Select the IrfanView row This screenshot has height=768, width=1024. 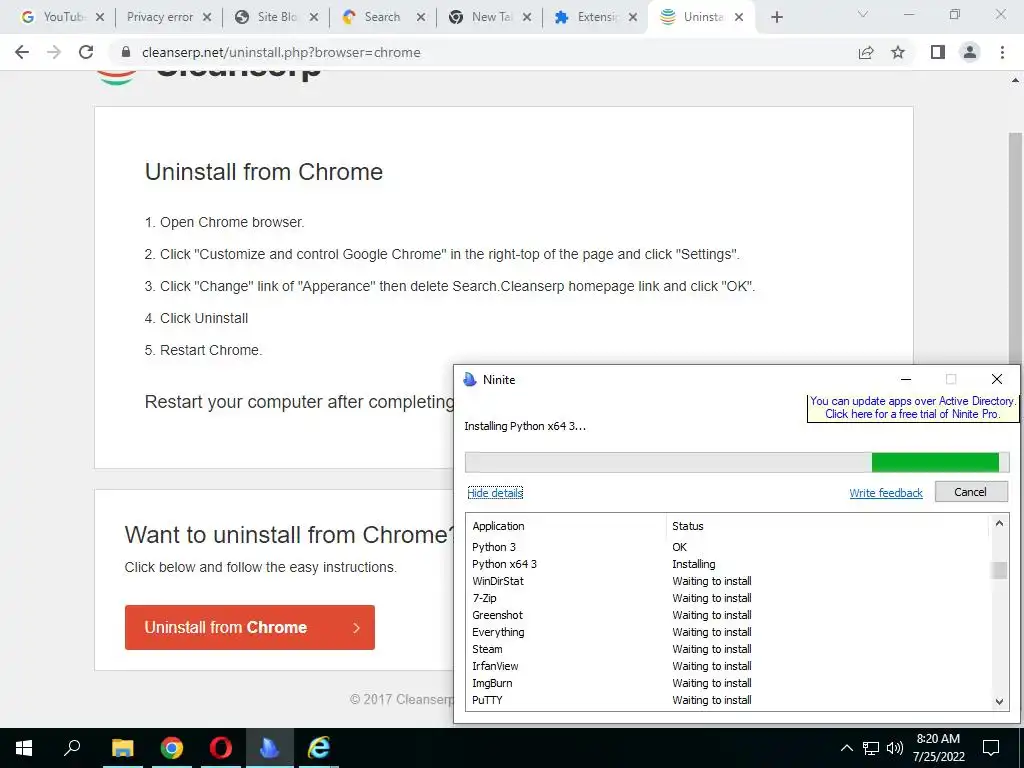[728, 665]
